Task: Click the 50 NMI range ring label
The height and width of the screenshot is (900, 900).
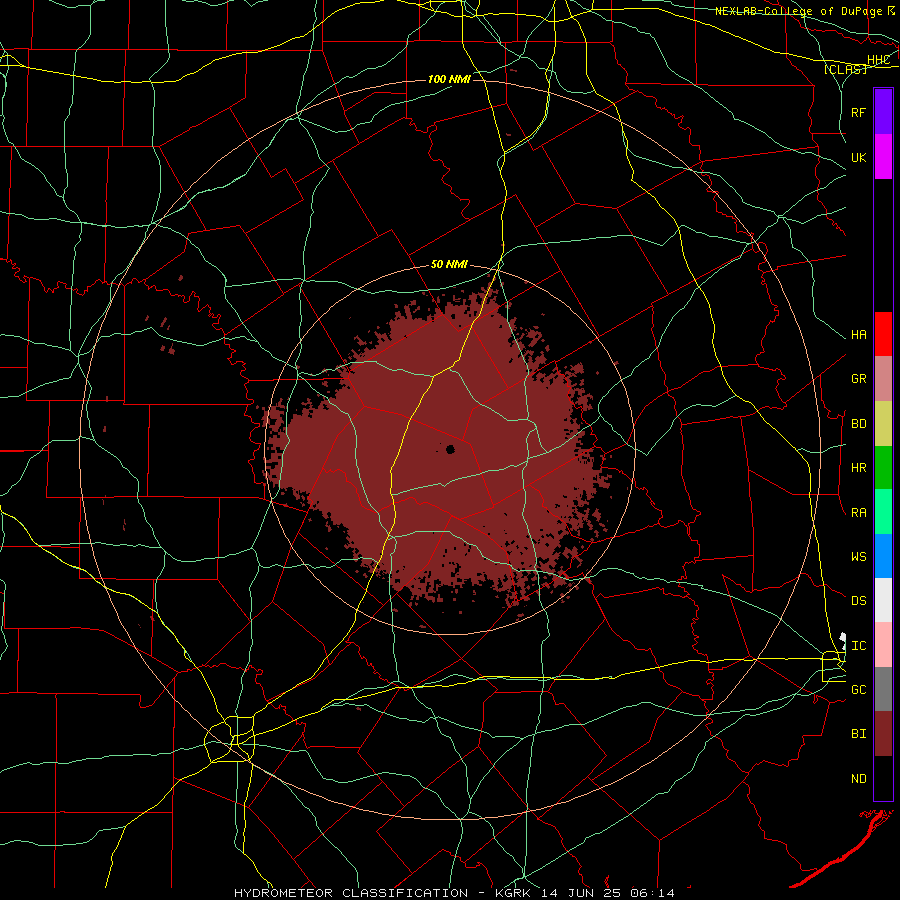Action: click(x=449, y=264)
